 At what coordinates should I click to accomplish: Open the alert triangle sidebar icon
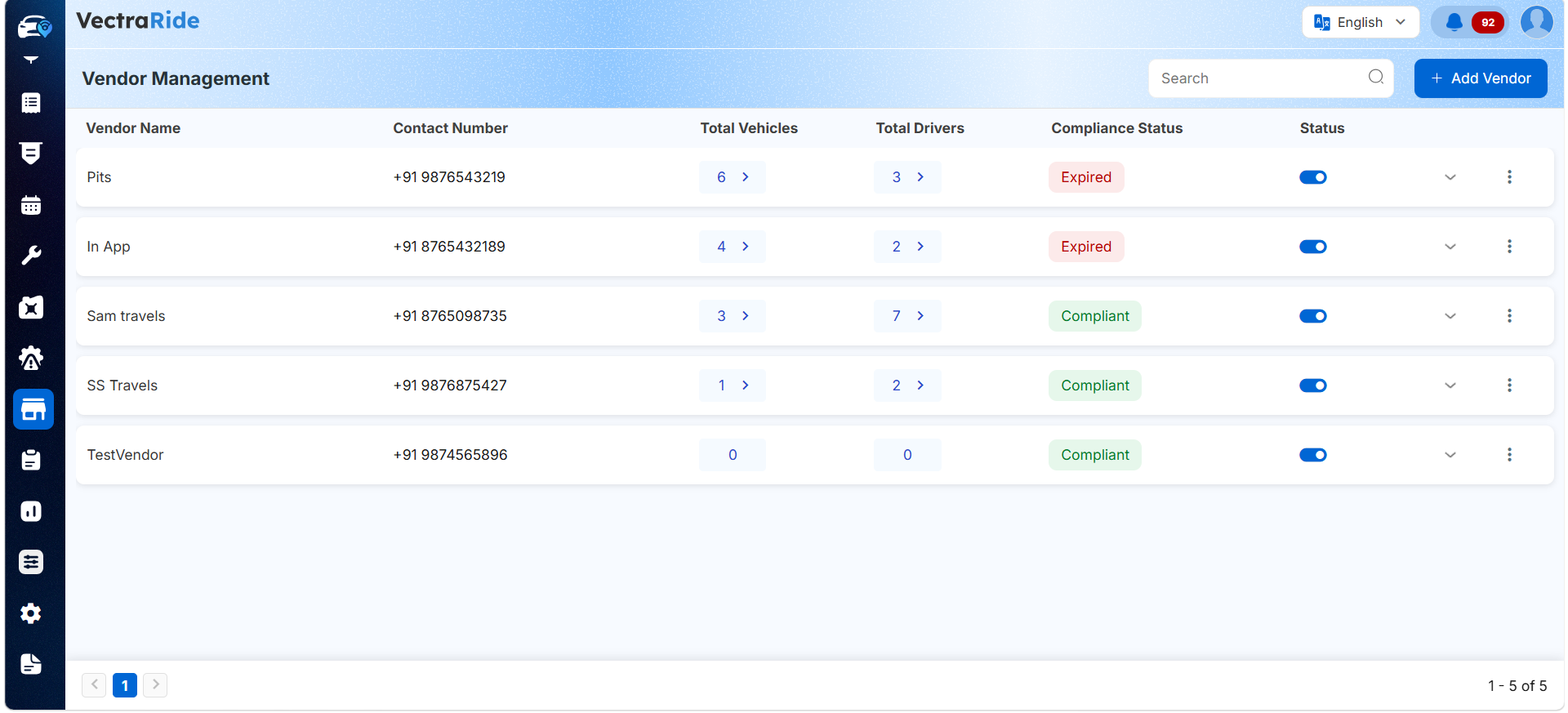pos(31,358)
